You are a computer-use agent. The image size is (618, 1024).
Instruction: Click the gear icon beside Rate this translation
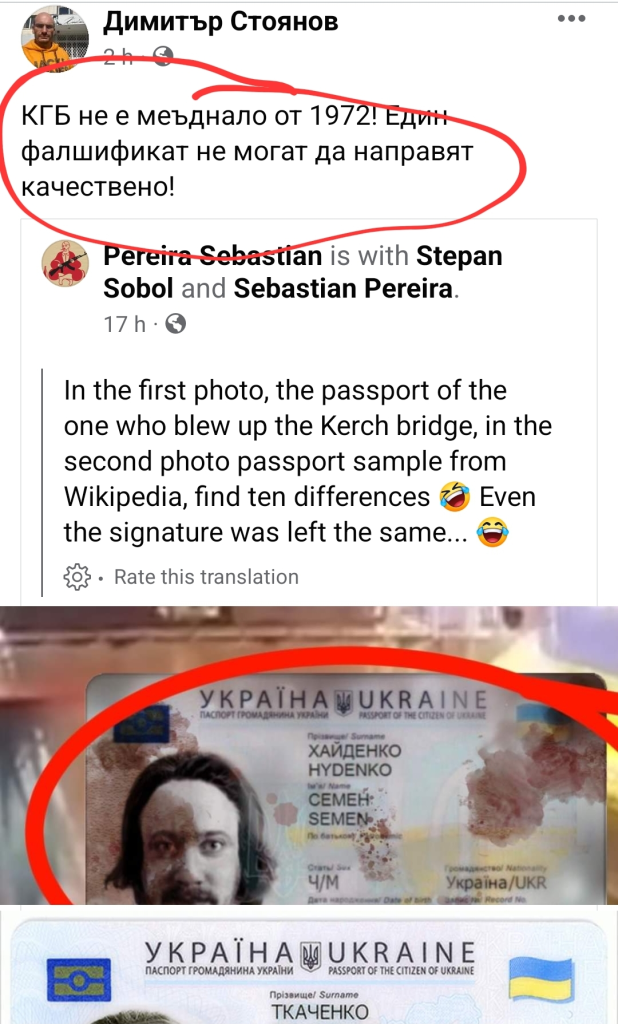tap(76, 577)
